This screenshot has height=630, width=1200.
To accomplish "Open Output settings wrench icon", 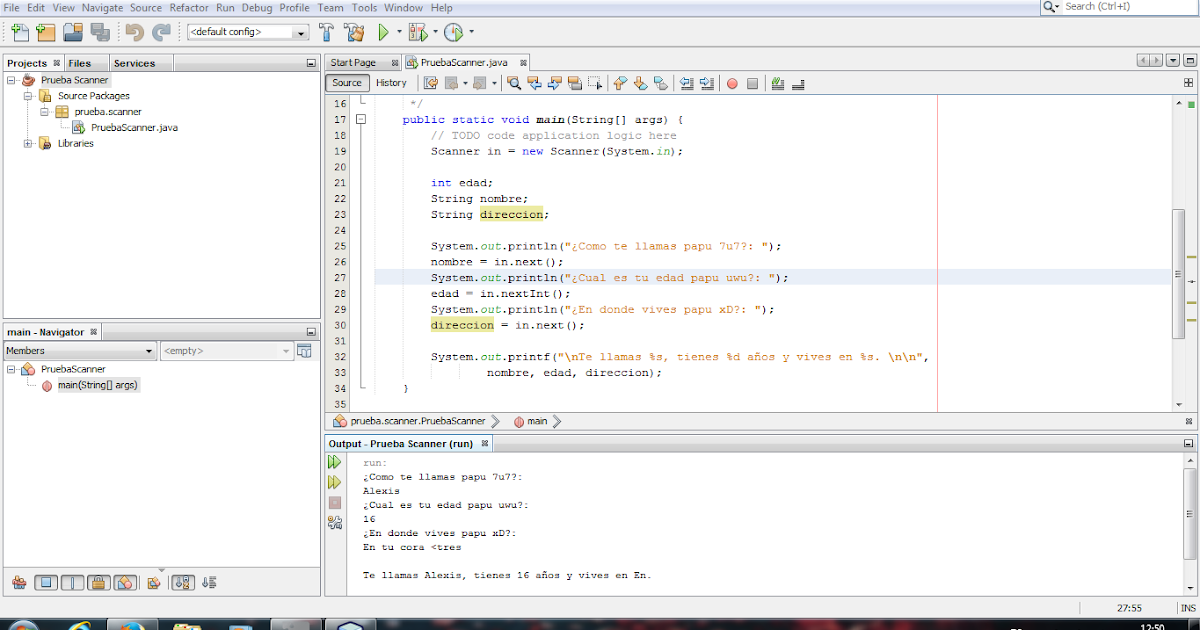I will (x=334, y=522).
